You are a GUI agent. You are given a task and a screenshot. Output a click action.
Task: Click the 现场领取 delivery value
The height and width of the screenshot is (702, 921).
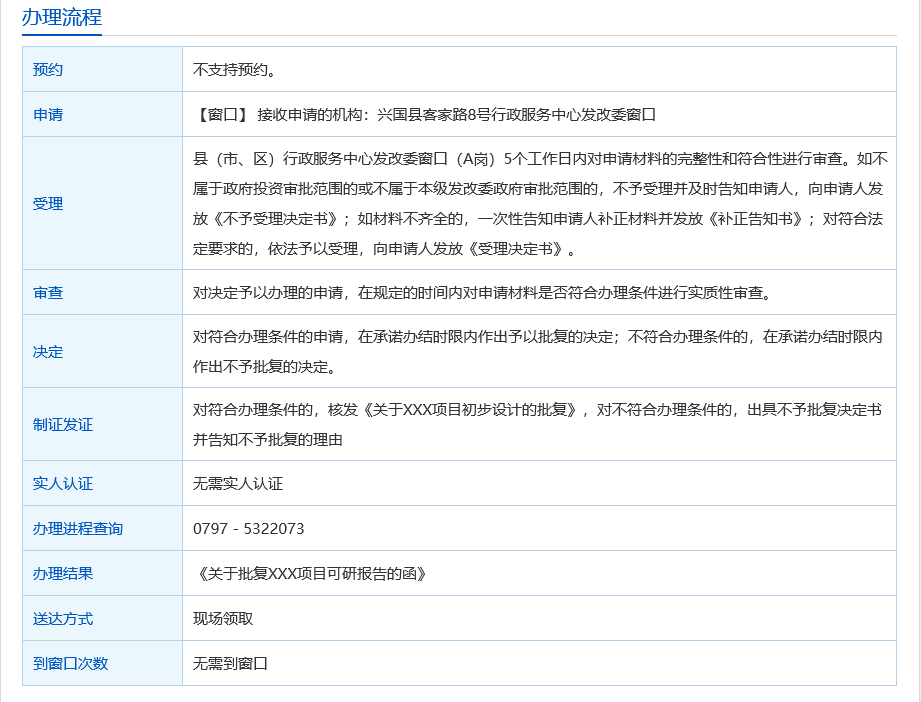pyautogui.click(x=223, y=619)
